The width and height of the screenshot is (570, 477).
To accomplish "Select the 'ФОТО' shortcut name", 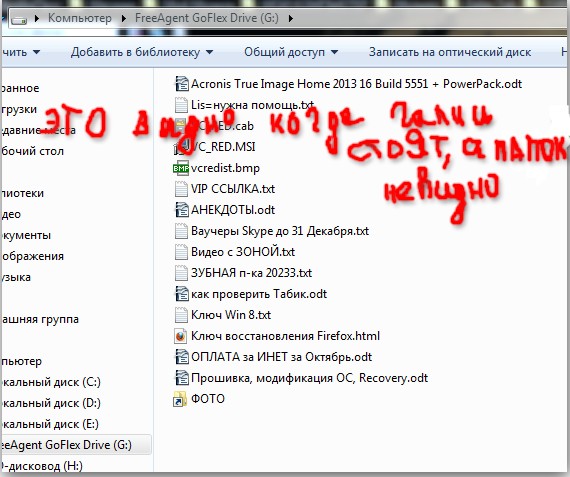I will [x=208, y=399].
